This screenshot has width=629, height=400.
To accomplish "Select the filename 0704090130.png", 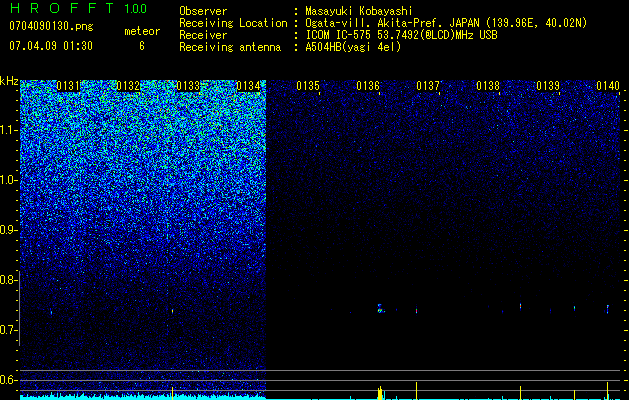I will point(51,26).
